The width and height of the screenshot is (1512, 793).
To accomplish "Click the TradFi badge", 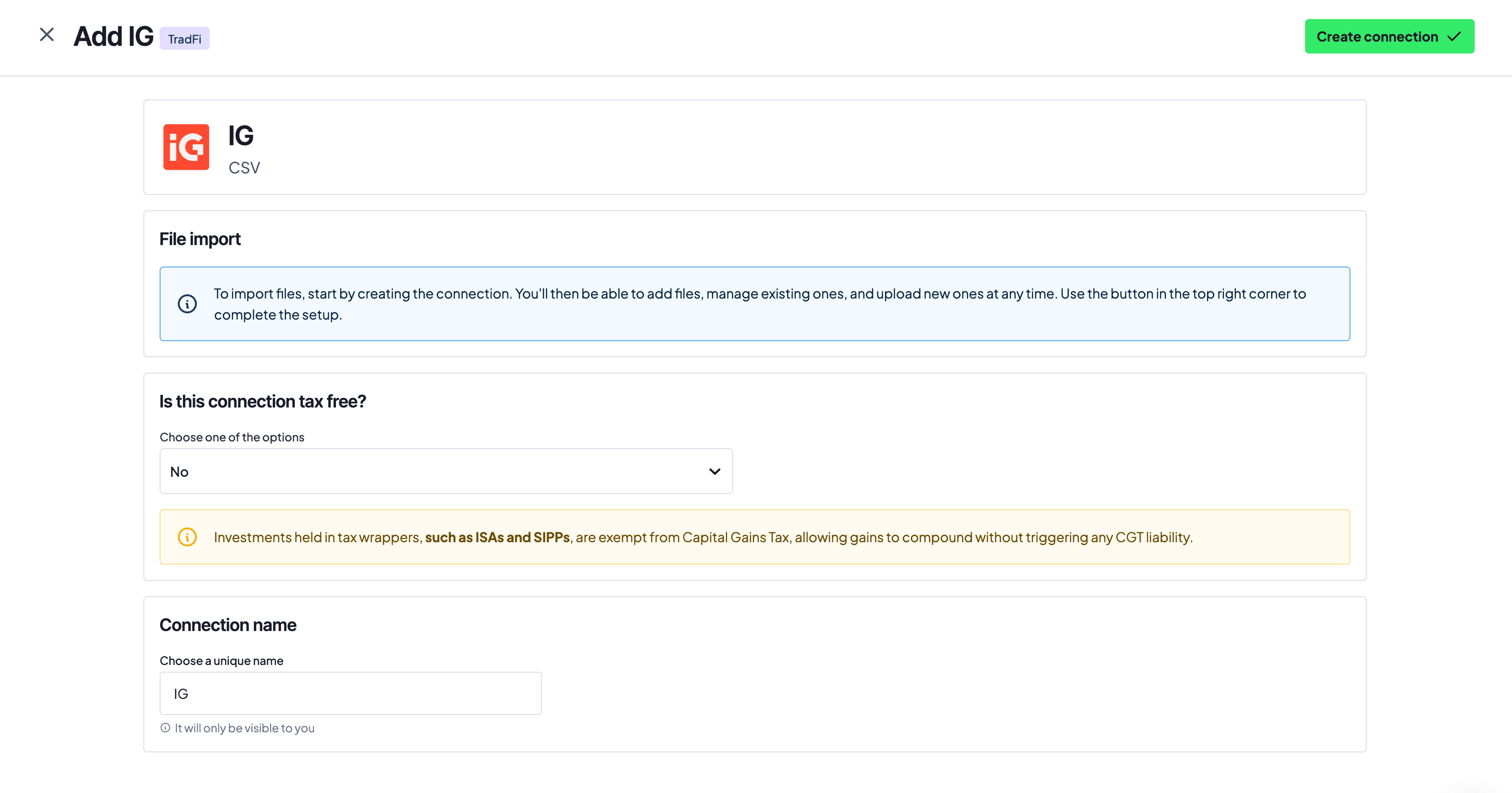I will tap(184, 39).
